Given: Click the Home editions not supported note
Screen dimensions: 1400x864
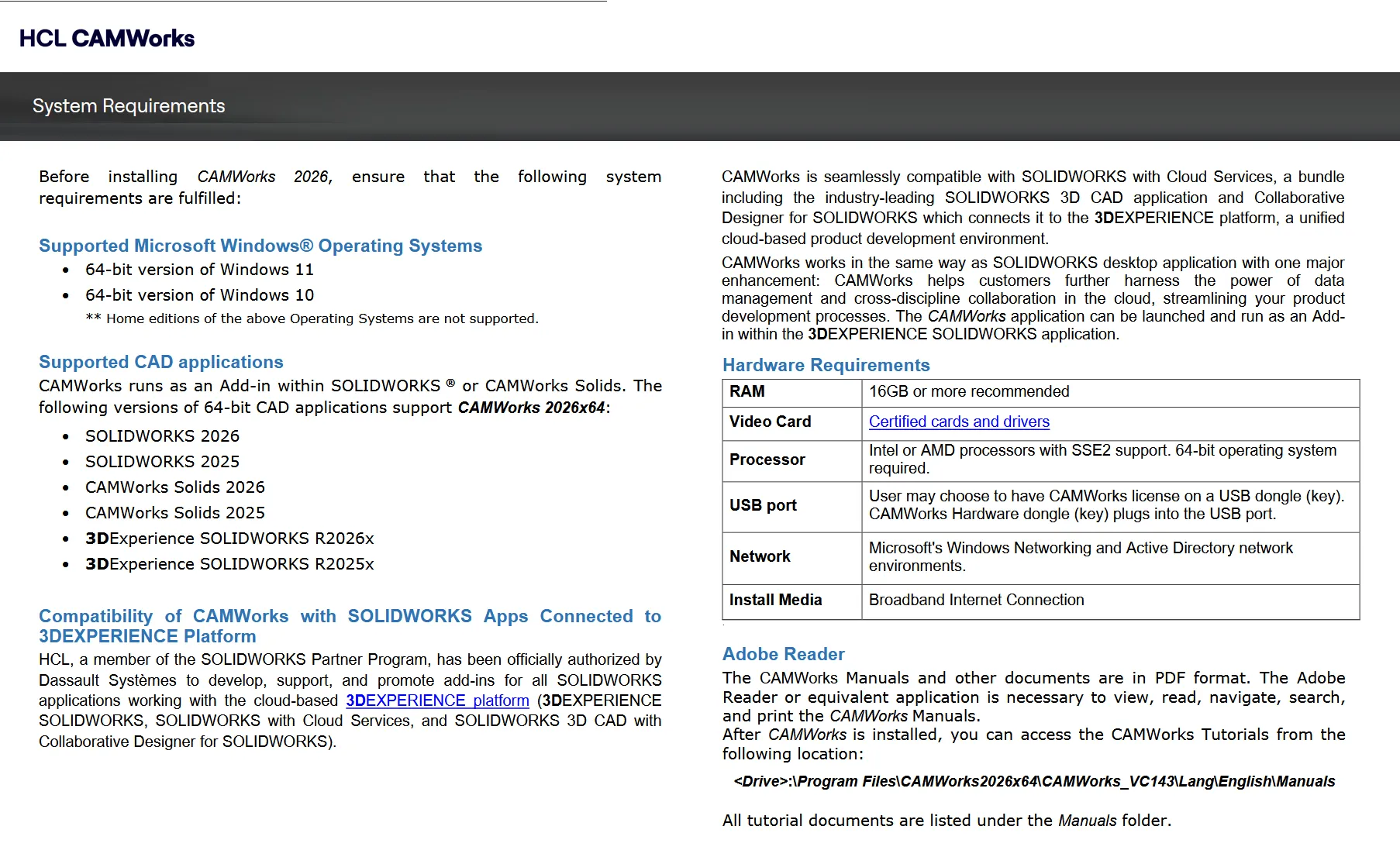Looking at the screenshot, I should coord(312,318).
